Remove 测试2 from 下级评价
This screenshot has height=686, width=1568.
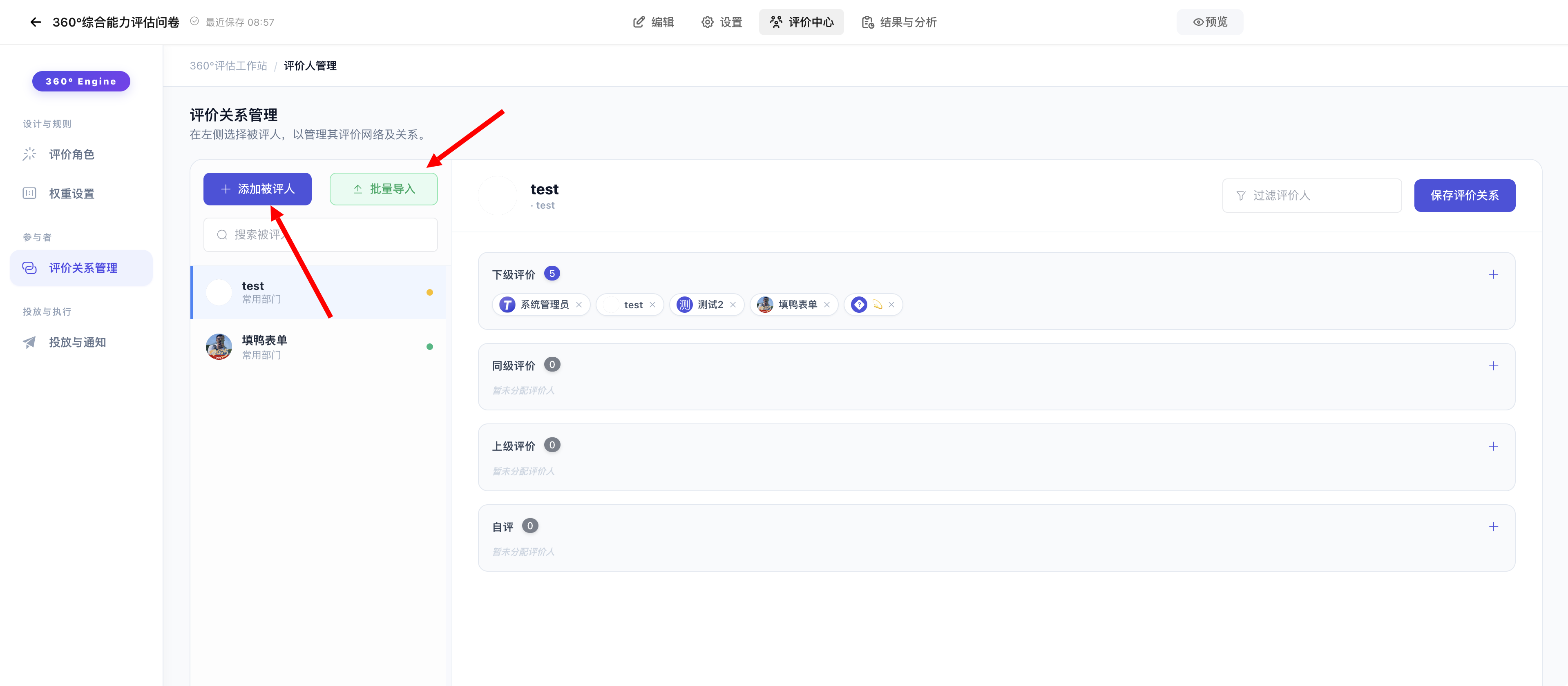coord(733,305)
